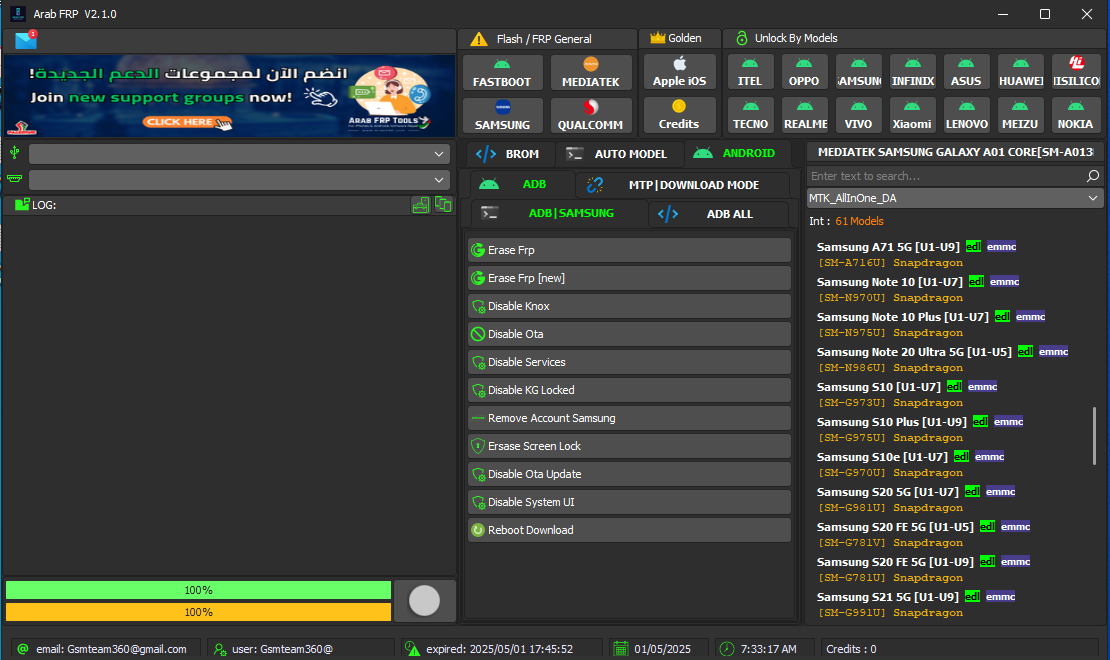Open the Credits section
Viewport: 1110px width, 660px height.
[680, 115]
